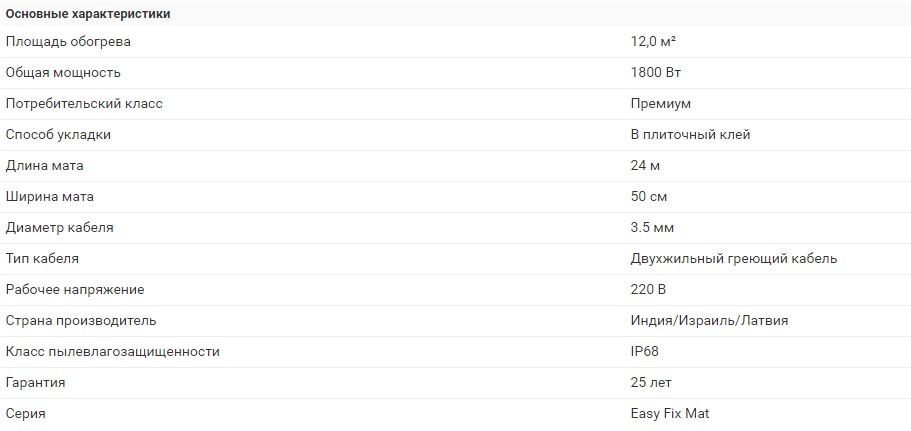Select the "В плиточный клей" value
The height and width of the screenshot is (431, 911).
point(690,135)
